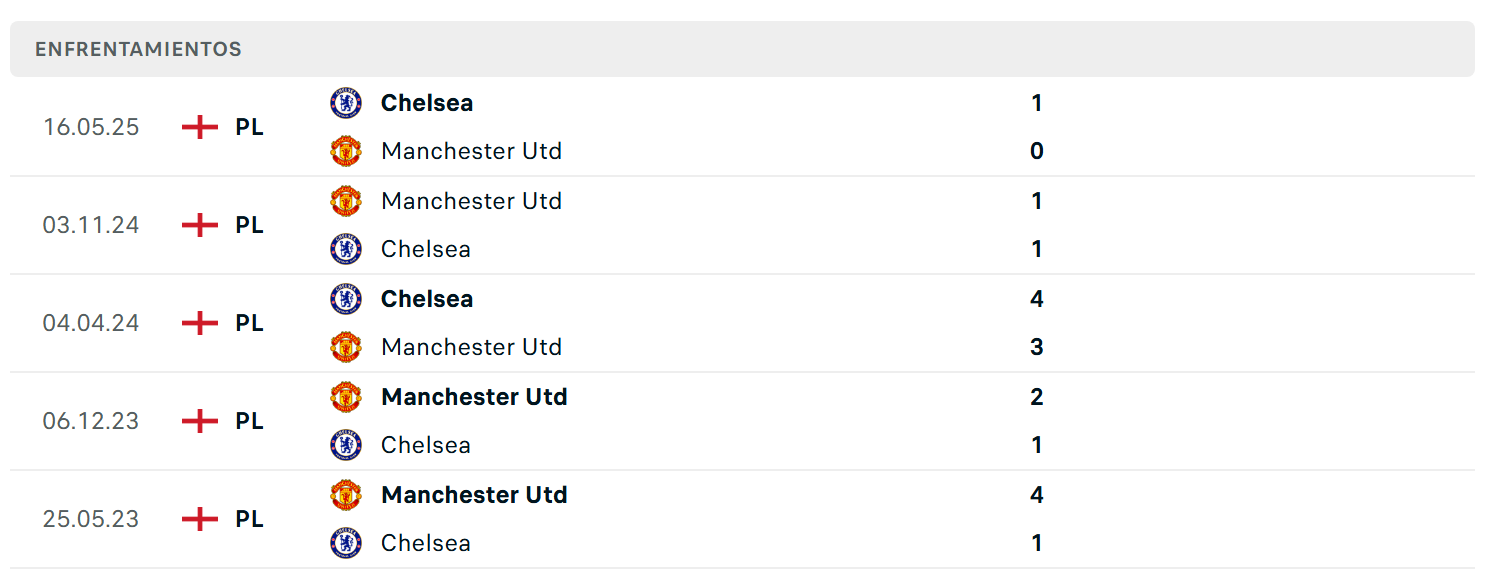The height and width of the screenshot is (586, 1490).
Task: Click the 0 score for Manchester Utd on 16.05.25
Action: point(1037,151)
